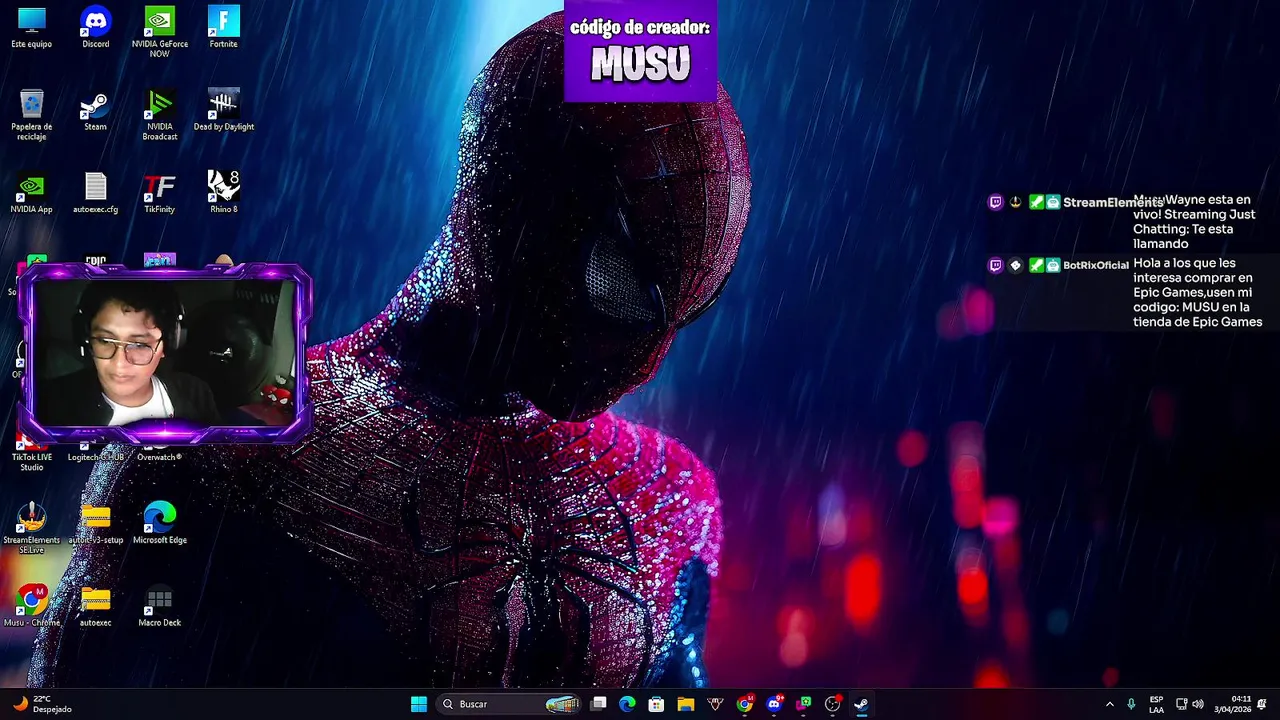Screen dimensions: 1280x720
Task: Open NVIDIA Broadcast desktop shortcut
Action: (x=159, y=115)
